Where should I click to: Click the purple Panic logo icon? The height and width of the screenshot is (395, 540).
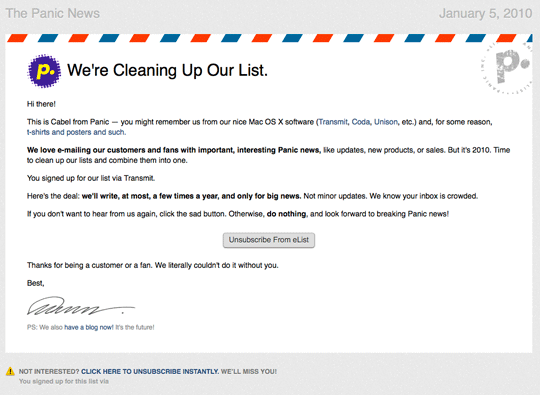[44, 71]
